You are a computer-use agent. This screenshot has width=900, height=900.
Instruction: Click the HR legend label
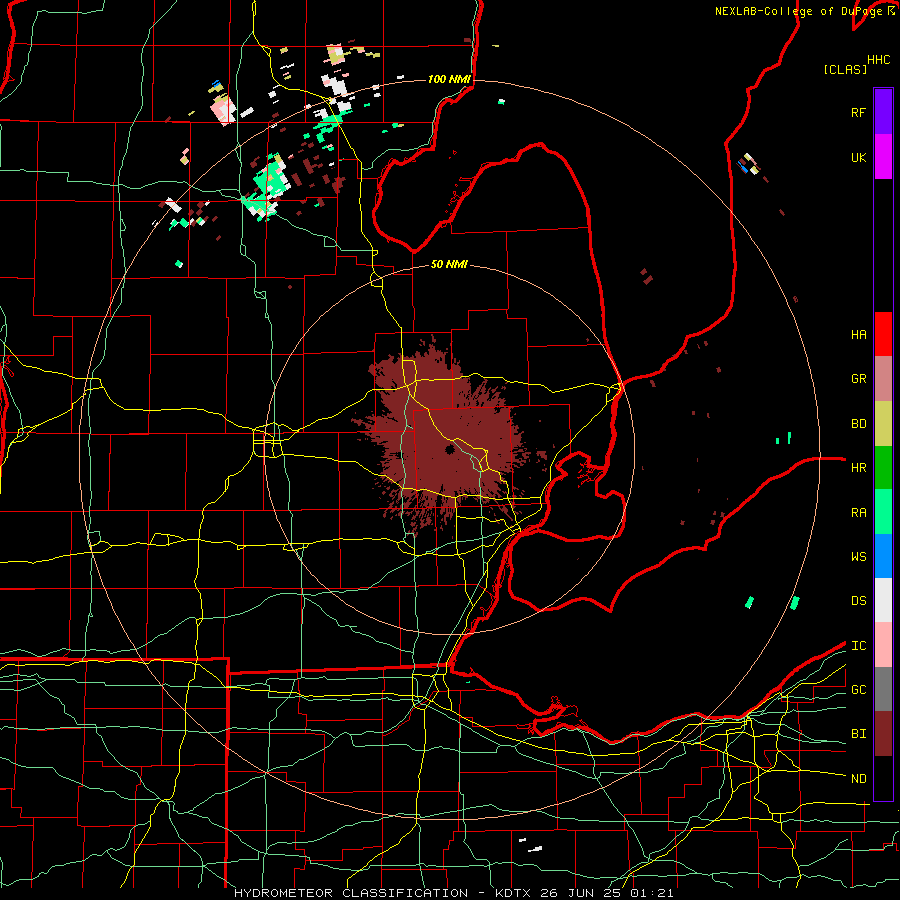[x=858, y=468]
